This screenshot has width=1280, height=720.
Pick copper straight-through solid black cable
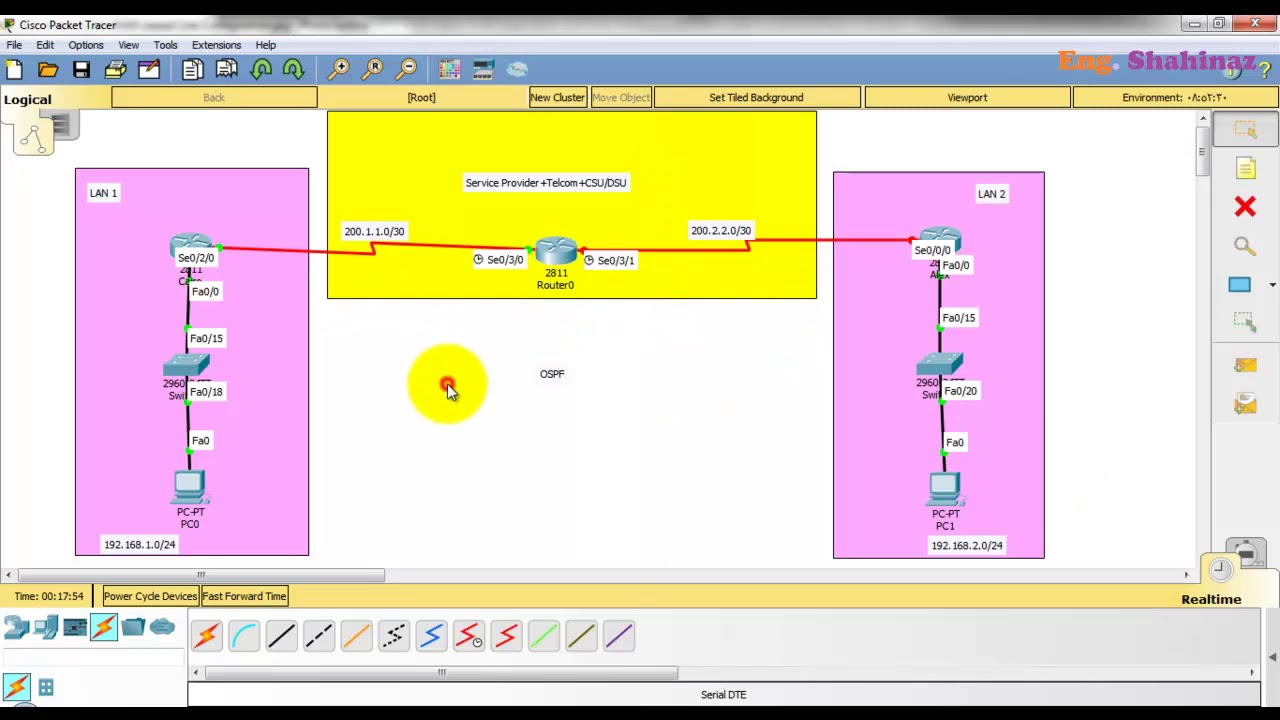(x=282, y=636)
